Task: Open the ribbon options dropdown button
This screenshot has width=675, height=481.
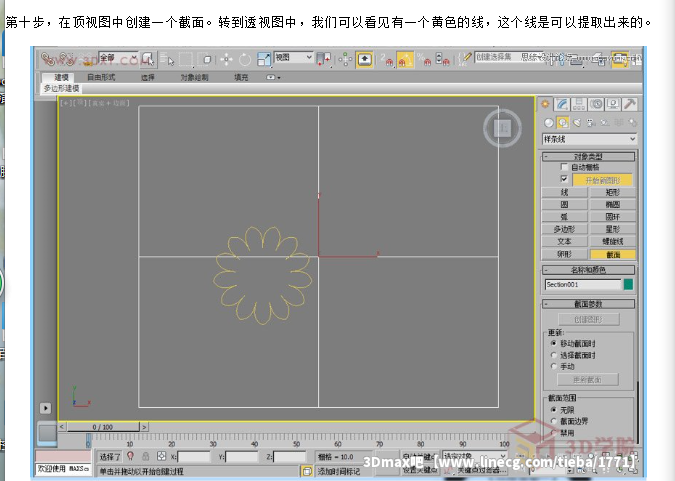Action: pos(273,78)
